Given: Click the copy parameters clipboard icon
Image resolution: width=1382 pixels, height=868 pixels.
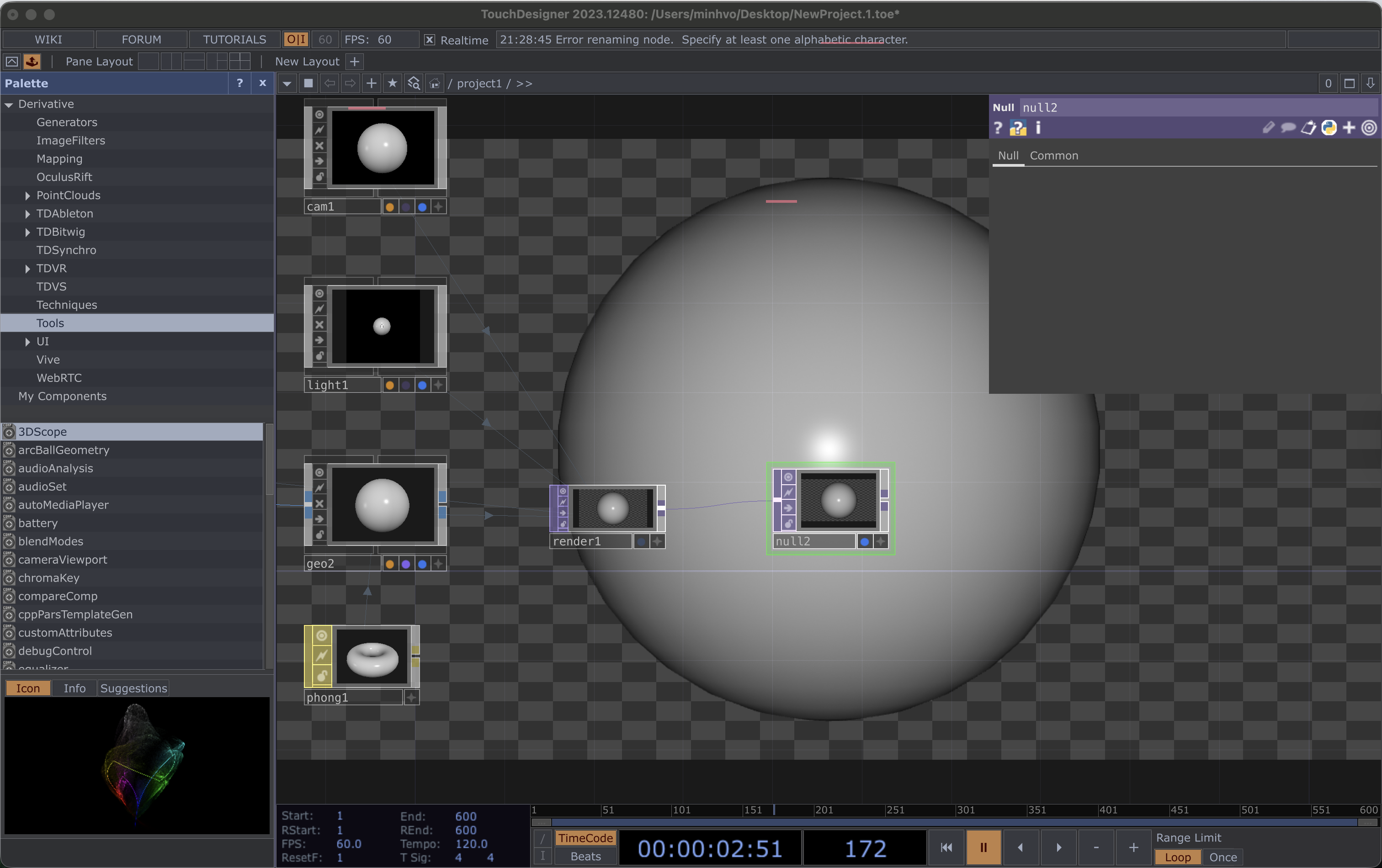Looking at the screenshot, I should pos(1308,128).
